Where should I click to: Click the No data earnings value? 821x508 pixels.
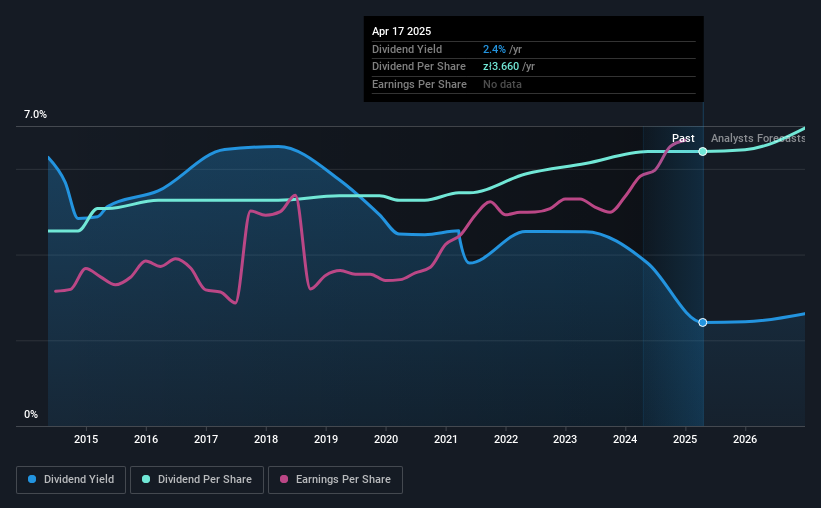pyautogui.click(x=502, y=84)
